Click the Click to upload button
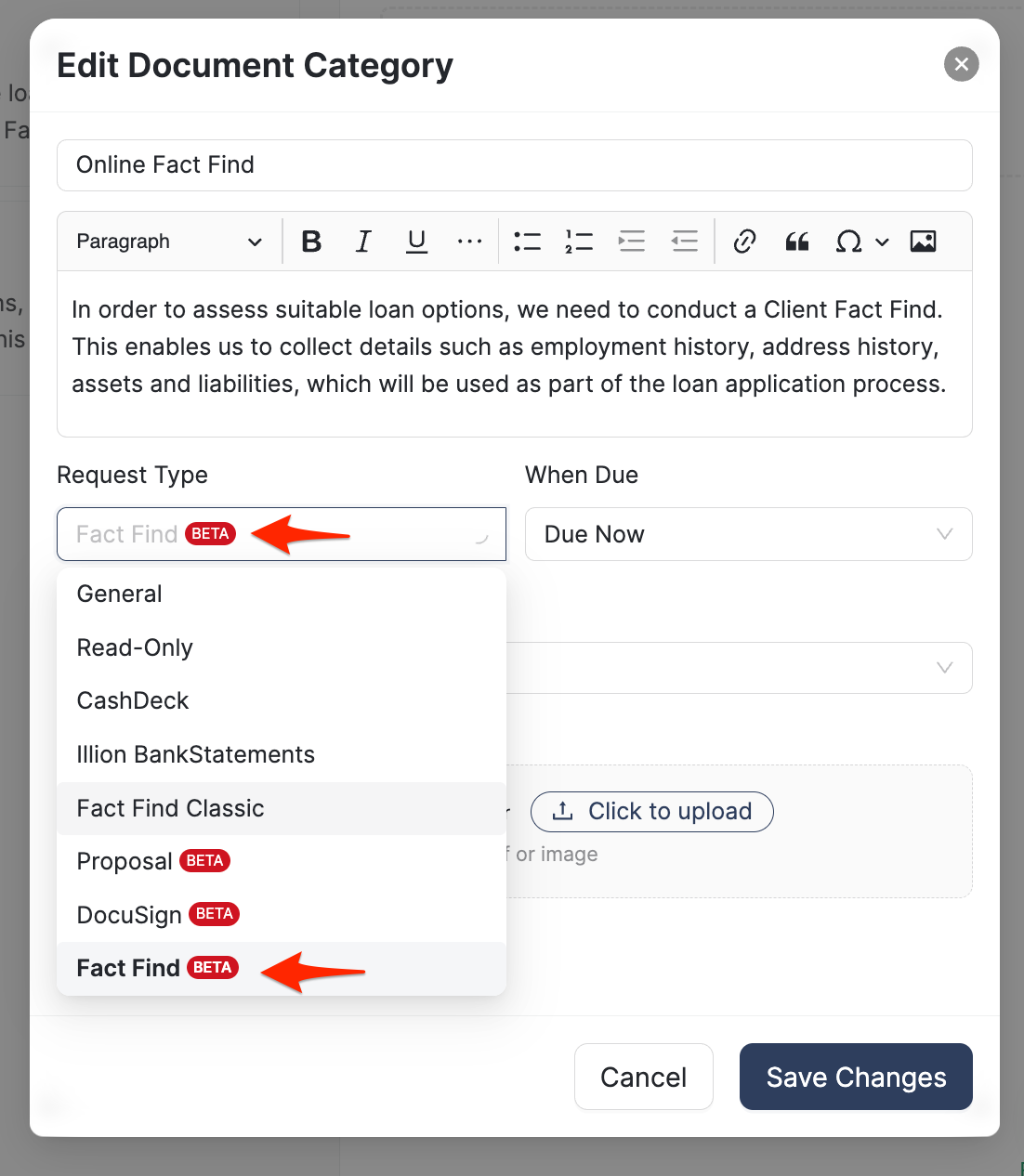This screenshot has width=1024, height=1176. (651, 812)
